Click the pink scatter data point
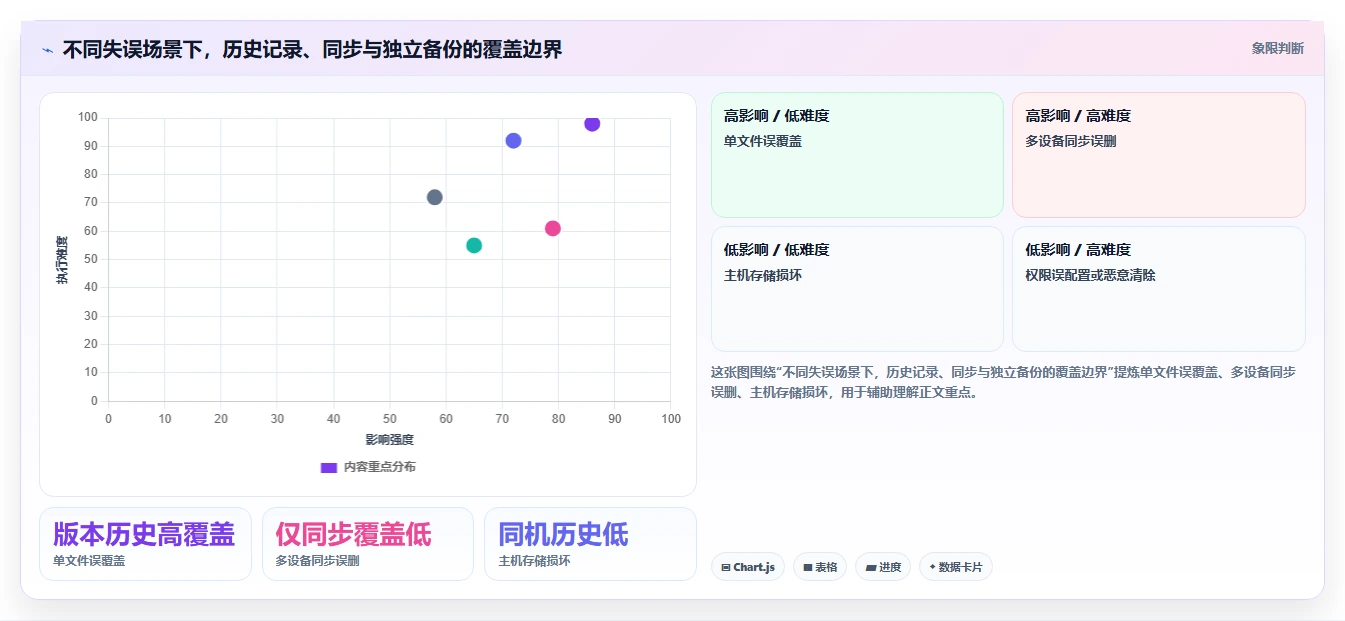This screenshot has width=1345, height=621. pos(552,228)
